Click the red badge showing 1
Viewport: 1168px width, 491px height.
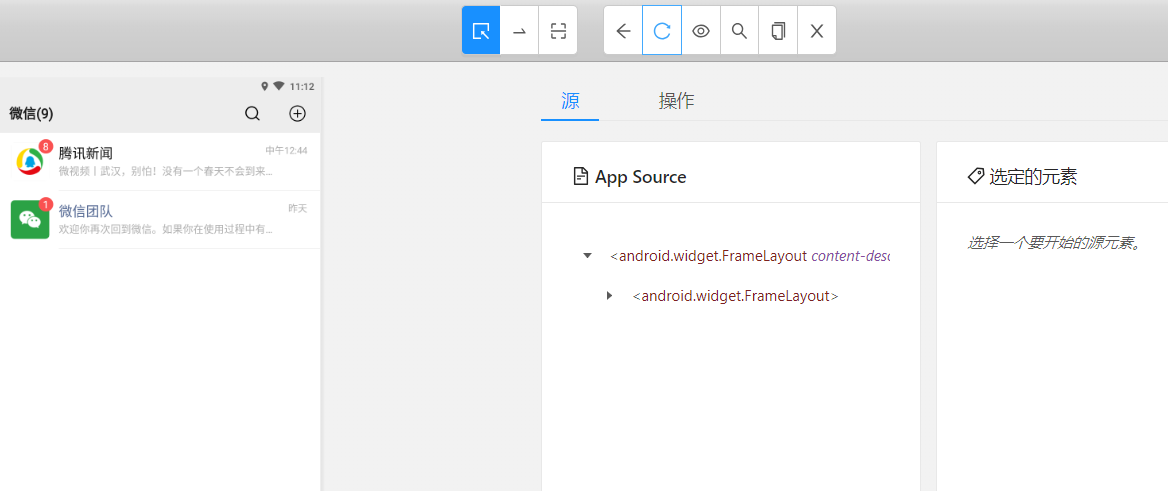tap(46, 203)
